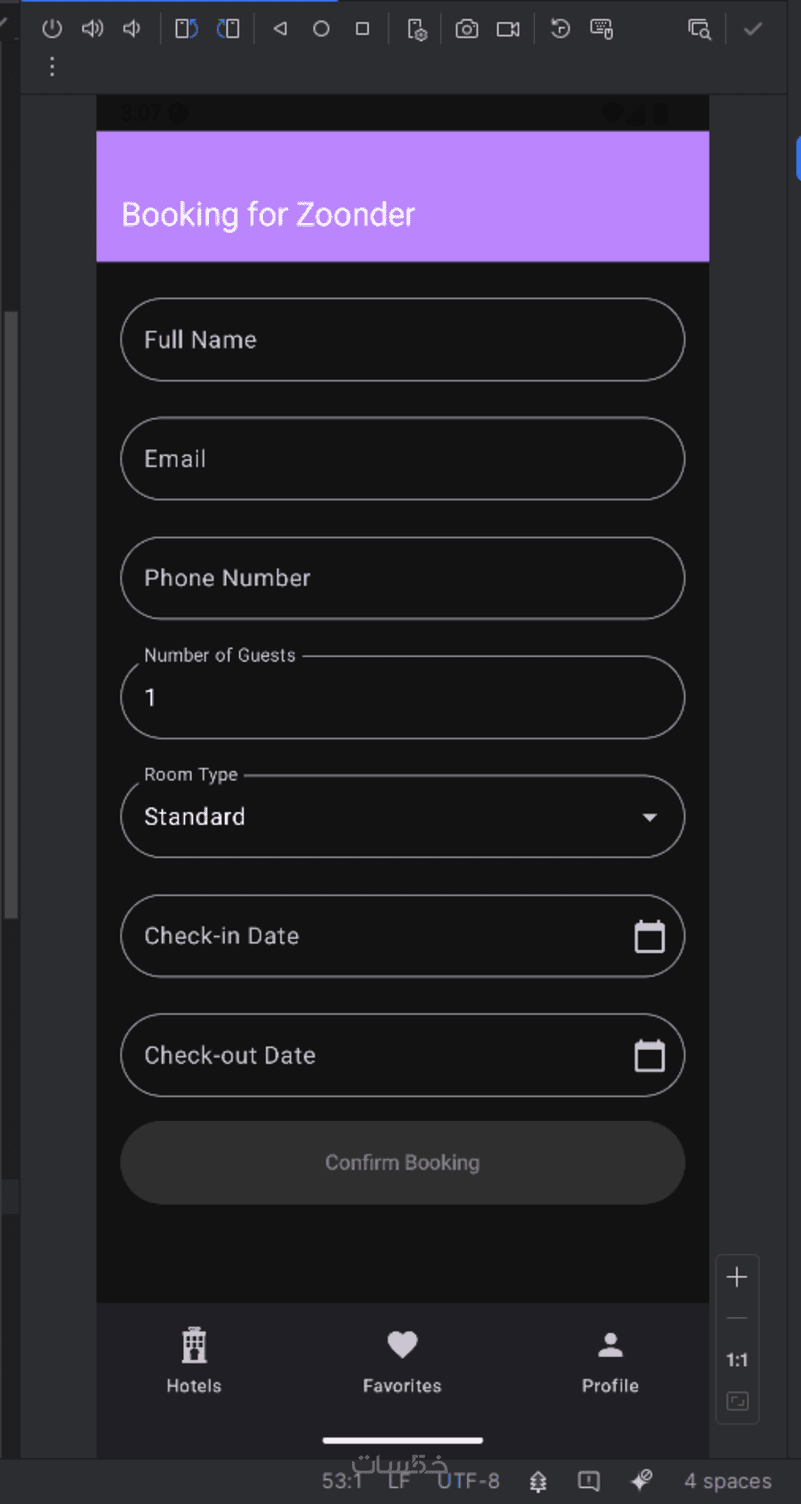The height and width of the screenshot is (1504, 801).
Task: Open the emulator toolbar three-dot menu
Action: pos(52,67)
